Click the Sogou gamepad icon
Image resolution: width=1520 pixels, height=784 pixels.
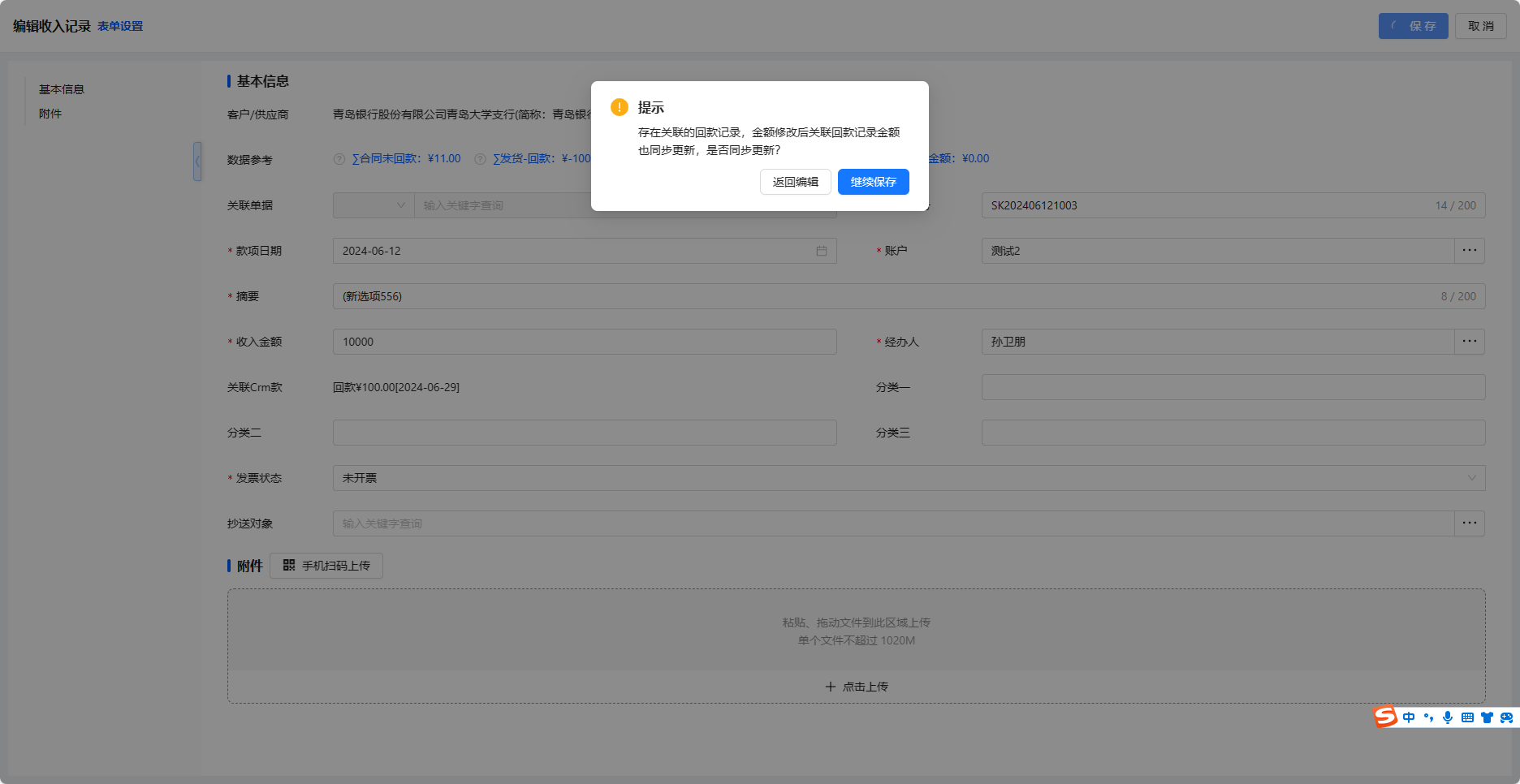point(1506,717)
